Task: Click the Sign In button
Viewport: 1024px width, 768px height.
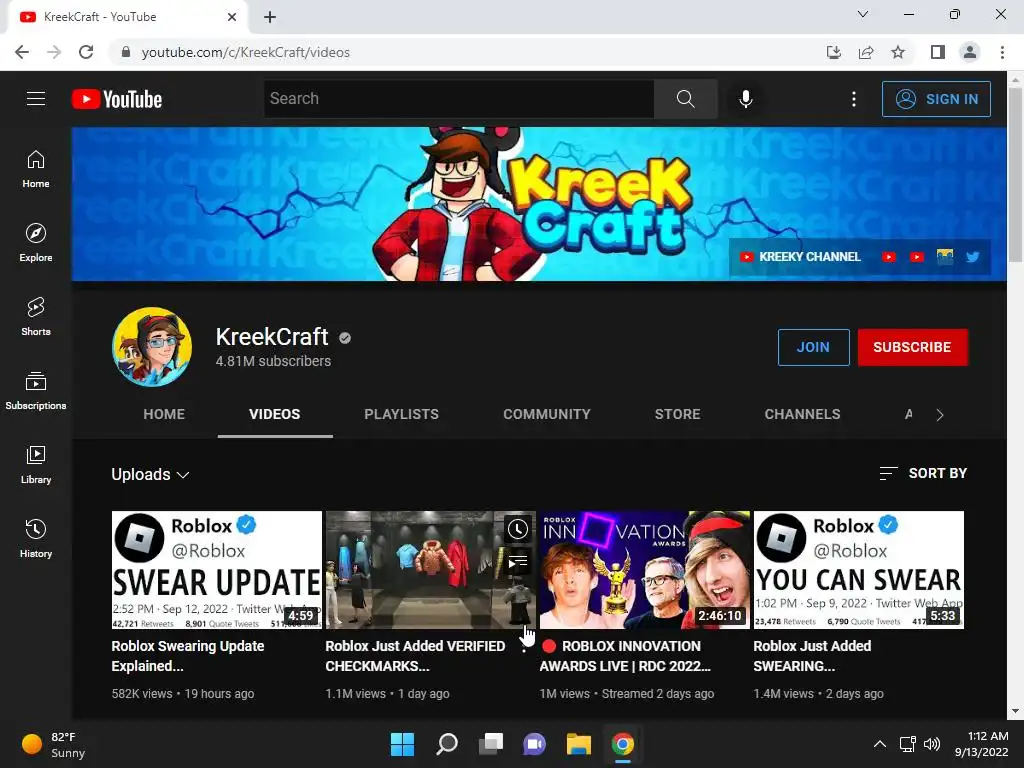Action: (936, 99)
